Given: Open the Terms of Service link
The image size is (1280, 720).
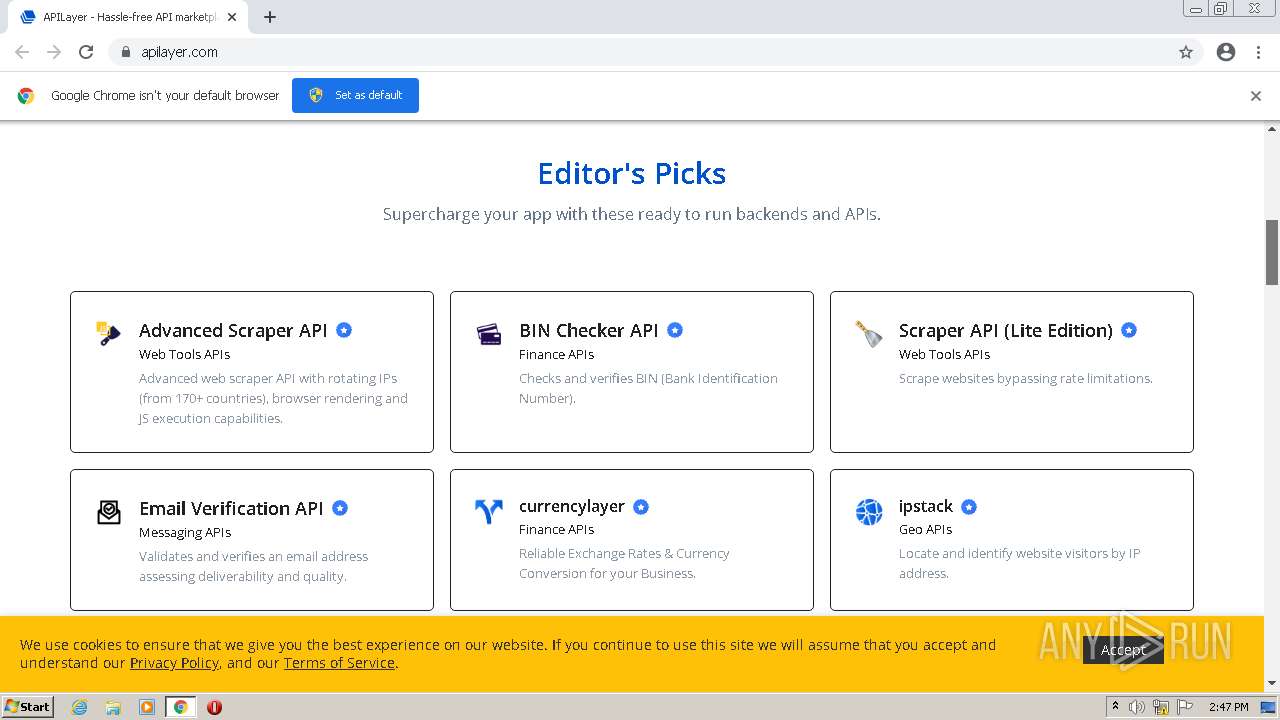Looking at the screenshot, I should click(x=339, y=663).
